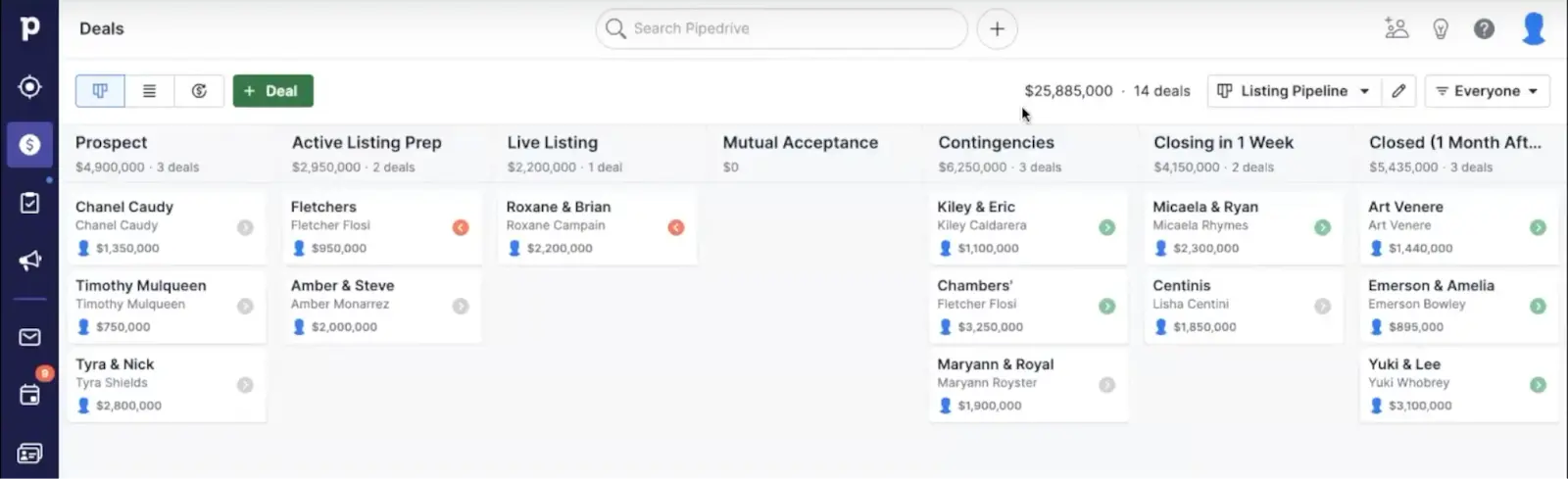Click the red activity status on Fletchers deal
This screenshot has height=479, width=1568.
(461, 227)
